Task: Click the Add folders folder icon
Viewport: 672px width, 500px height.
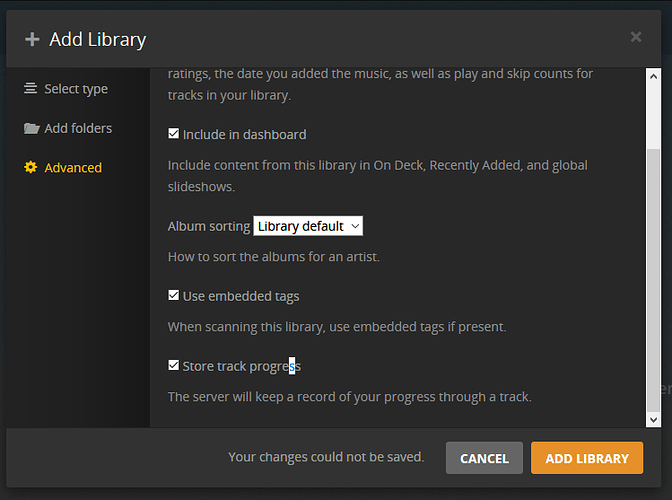Action: tap(31, 128)
